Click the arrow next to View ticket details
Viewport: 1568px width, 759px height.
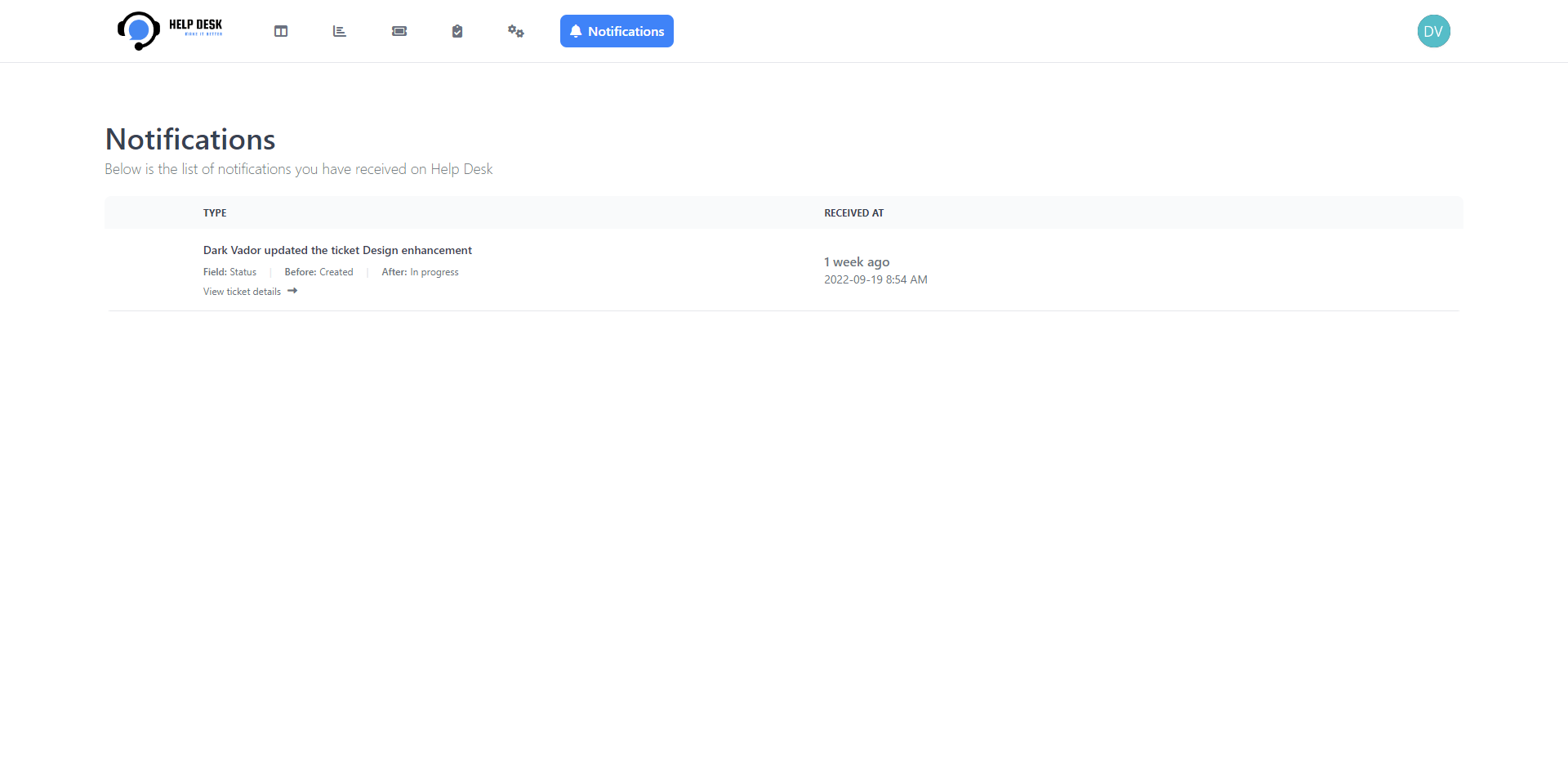tap(292, 291)
